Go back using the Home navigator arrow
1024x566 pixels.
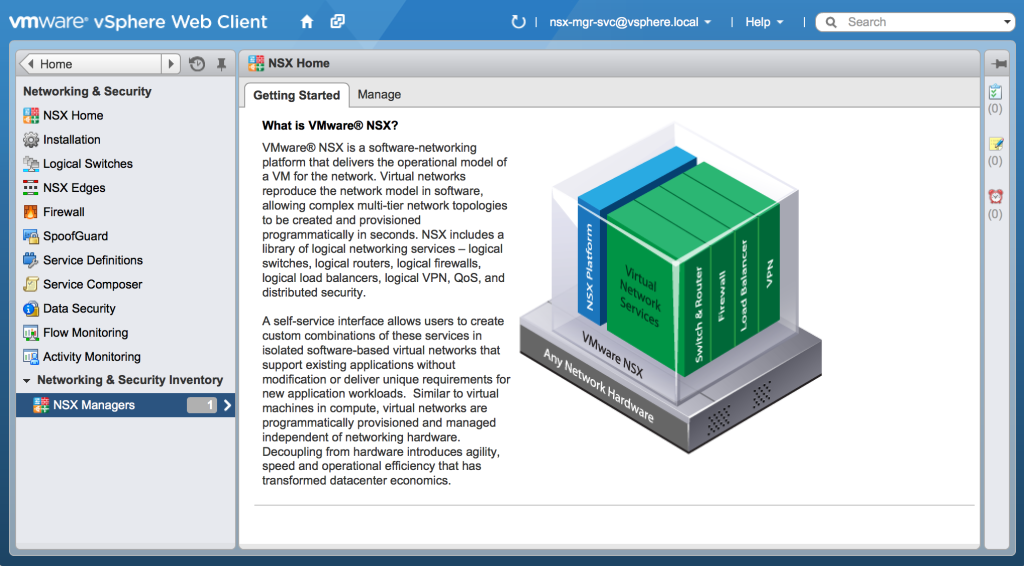click(29, 64)
